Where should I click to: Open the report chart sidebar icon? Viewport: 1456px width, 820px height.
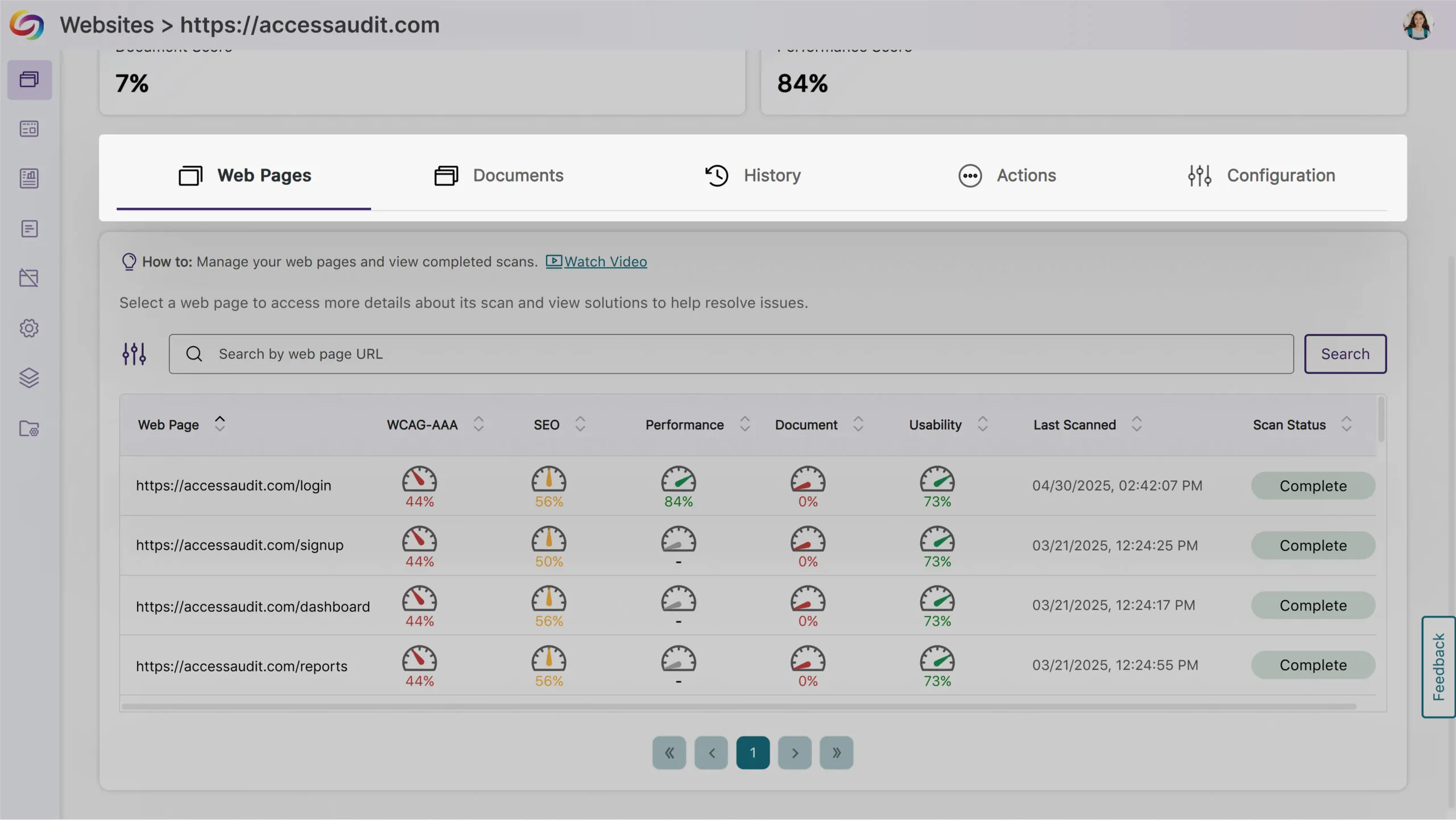tap(29, 179)
